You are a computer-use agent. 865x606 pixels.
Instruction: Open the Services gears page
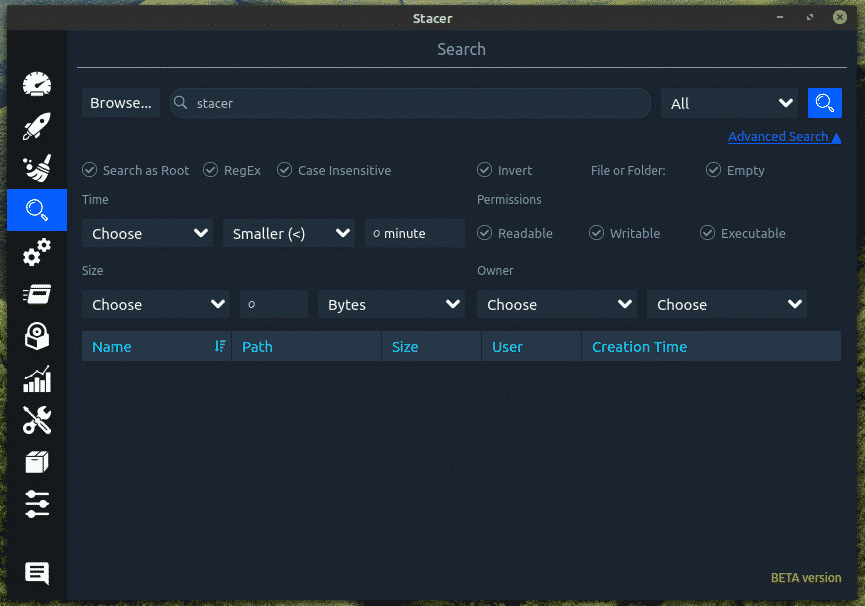tap(37, 252)
